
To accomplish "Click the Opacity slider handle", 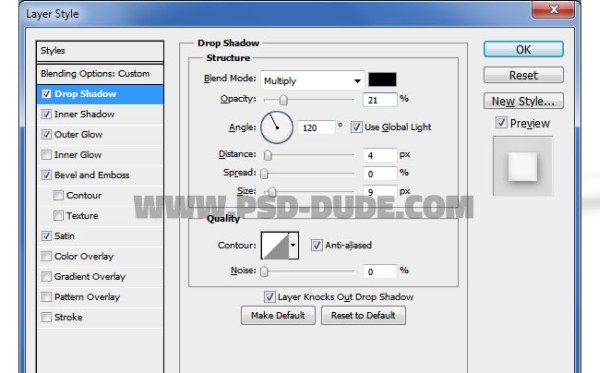I will [283, 100].
